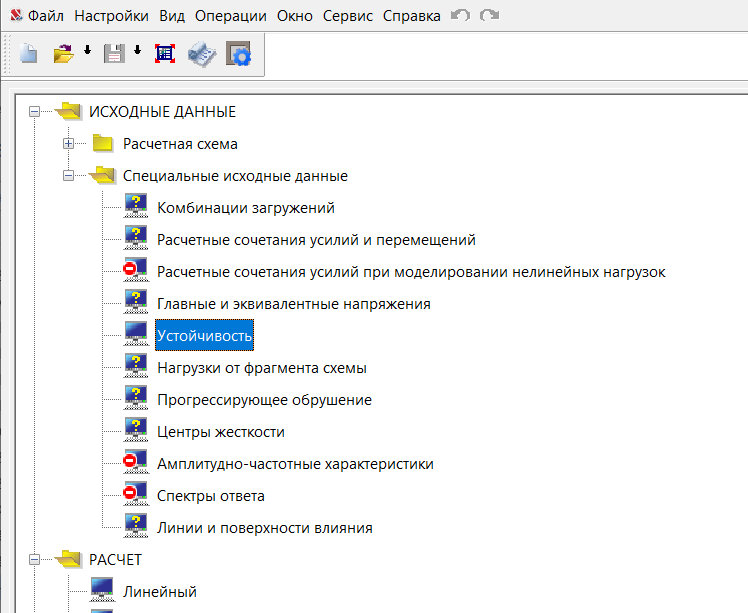Screen dimensions: 748x613
Task: Click blocked icon beside Амплитудно-частотные характеристики
Action: coord(136,462)
